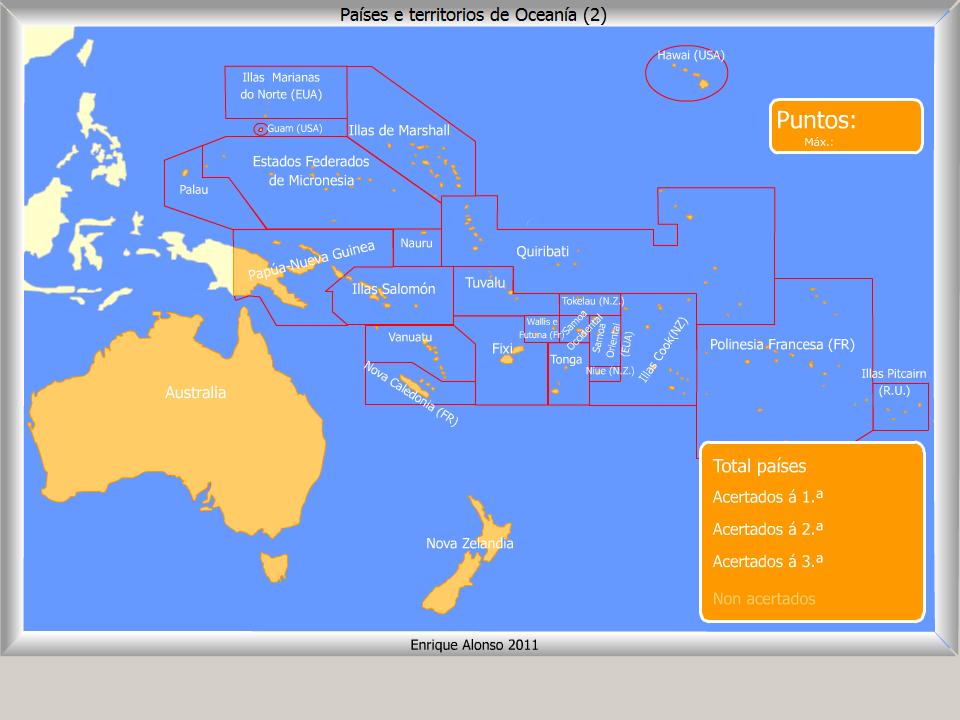
Task: Select the Illas de Marshall label
Action: click(x=399, y=130)
